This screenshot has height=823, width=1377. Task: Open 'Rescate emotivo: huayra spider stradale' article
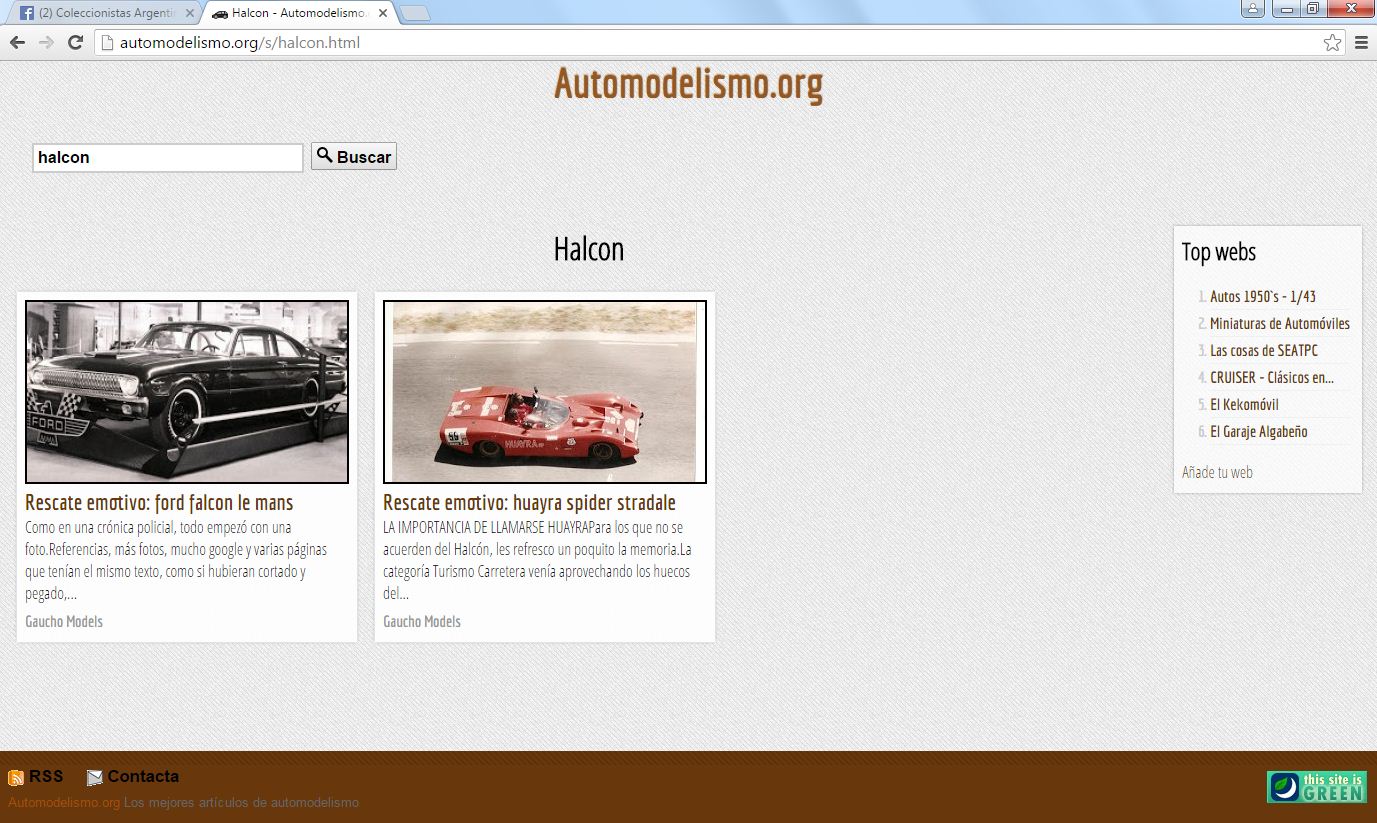click(x=529, y=502)
